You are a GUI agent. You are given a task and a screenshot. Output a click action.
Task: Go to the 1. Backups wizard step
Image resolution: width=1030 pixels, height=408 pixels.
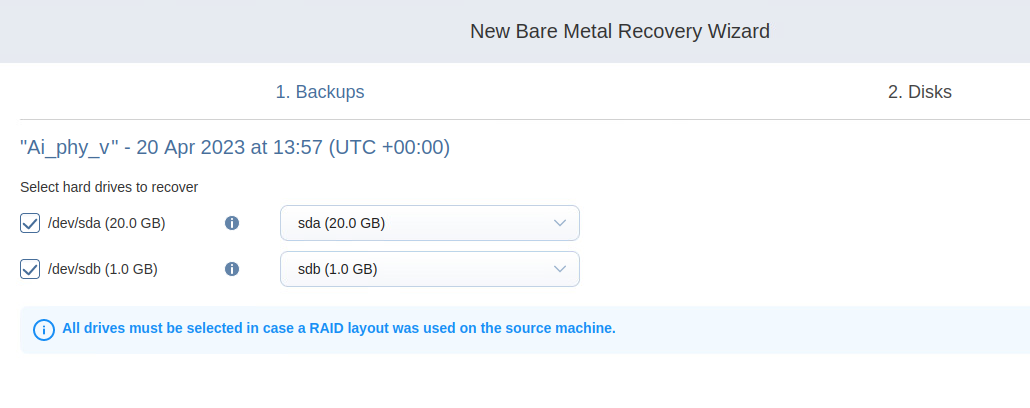(320, 92)
